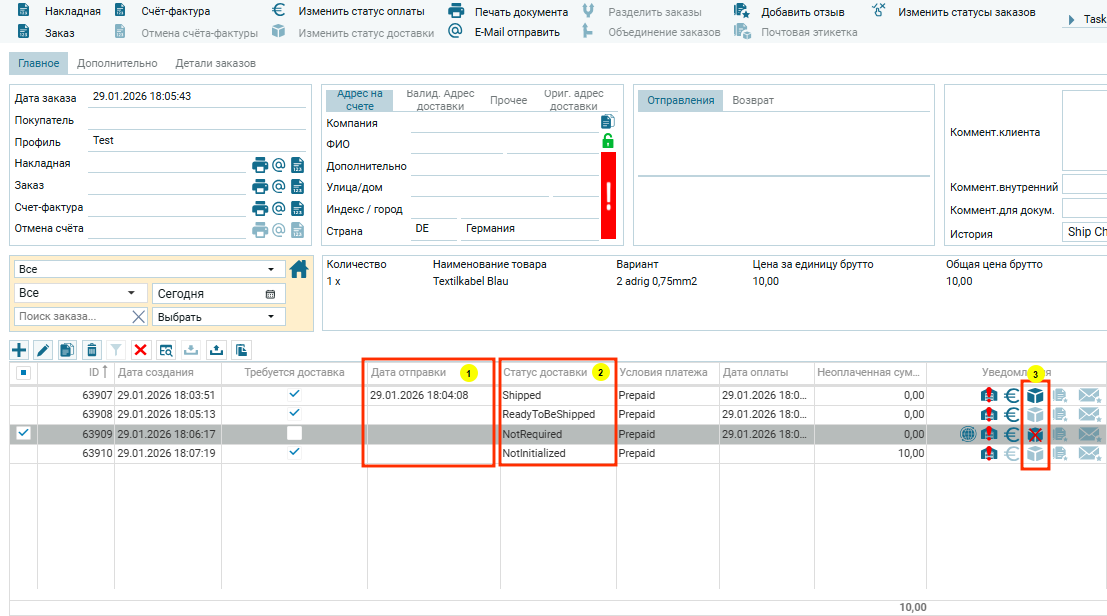The height and width of the screenshot is (616, 1107).
Task: Click the add new order plus icon
Action: (x=19, y=350)
